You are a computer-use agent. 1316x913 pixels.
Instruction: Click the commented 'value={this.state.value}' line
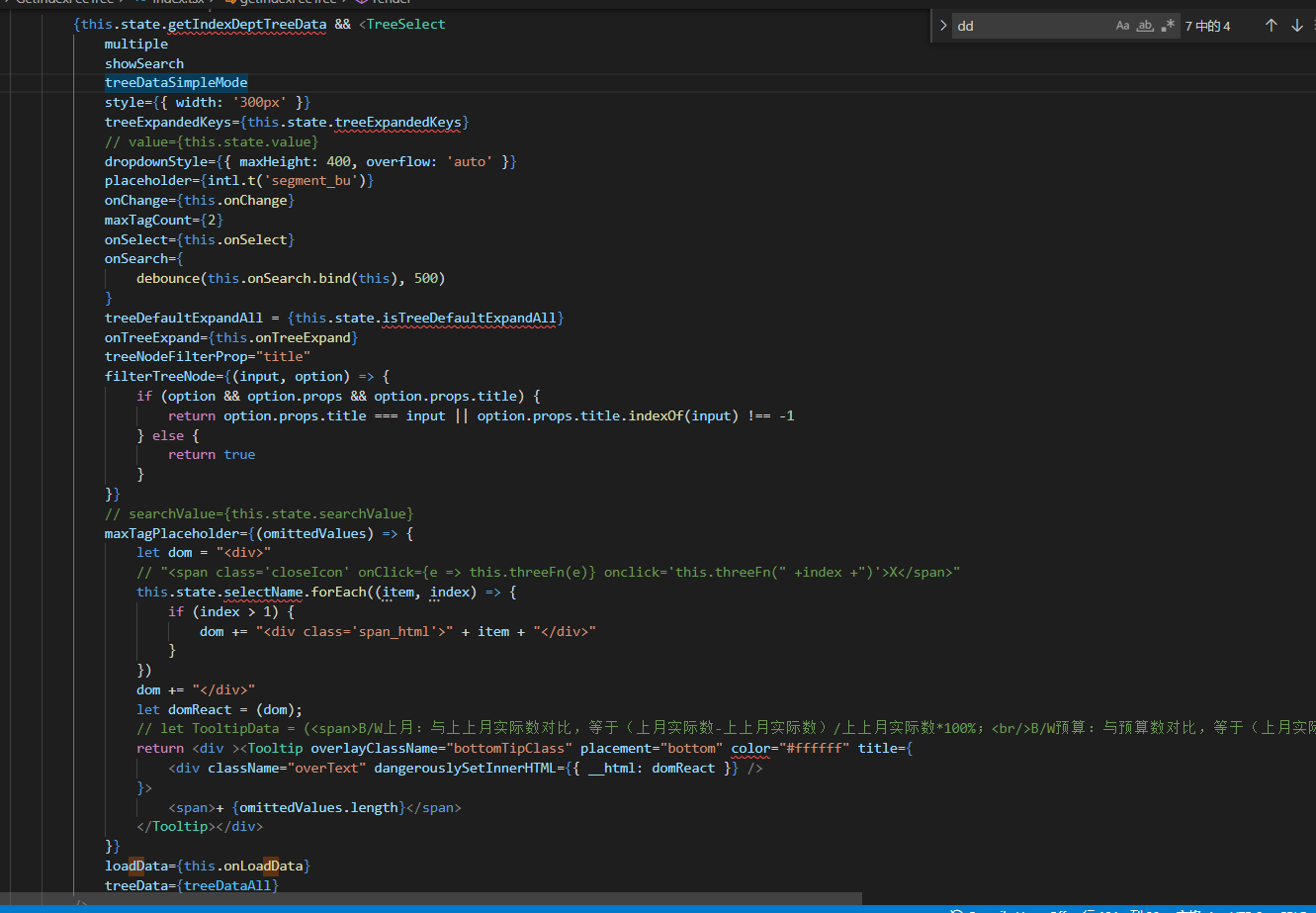click(x=212, y=141)
